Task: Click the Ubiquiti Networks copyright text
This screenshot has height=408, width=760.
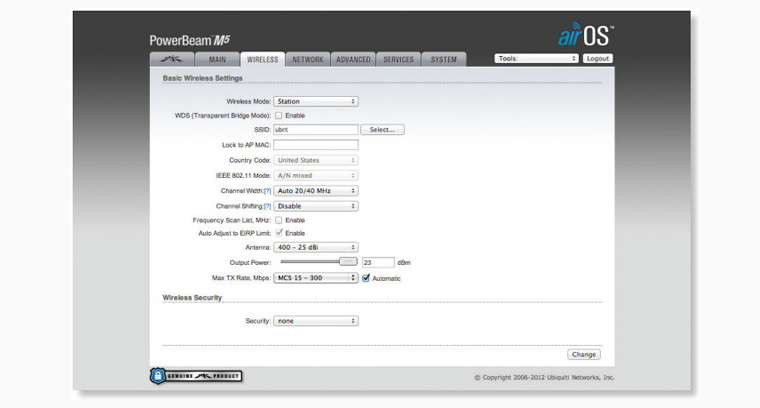Action: point(544,377)
